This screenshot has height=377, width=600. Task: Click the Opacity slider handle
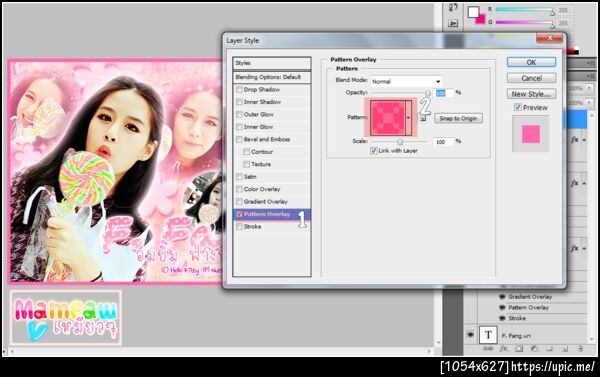click(428, 93)
